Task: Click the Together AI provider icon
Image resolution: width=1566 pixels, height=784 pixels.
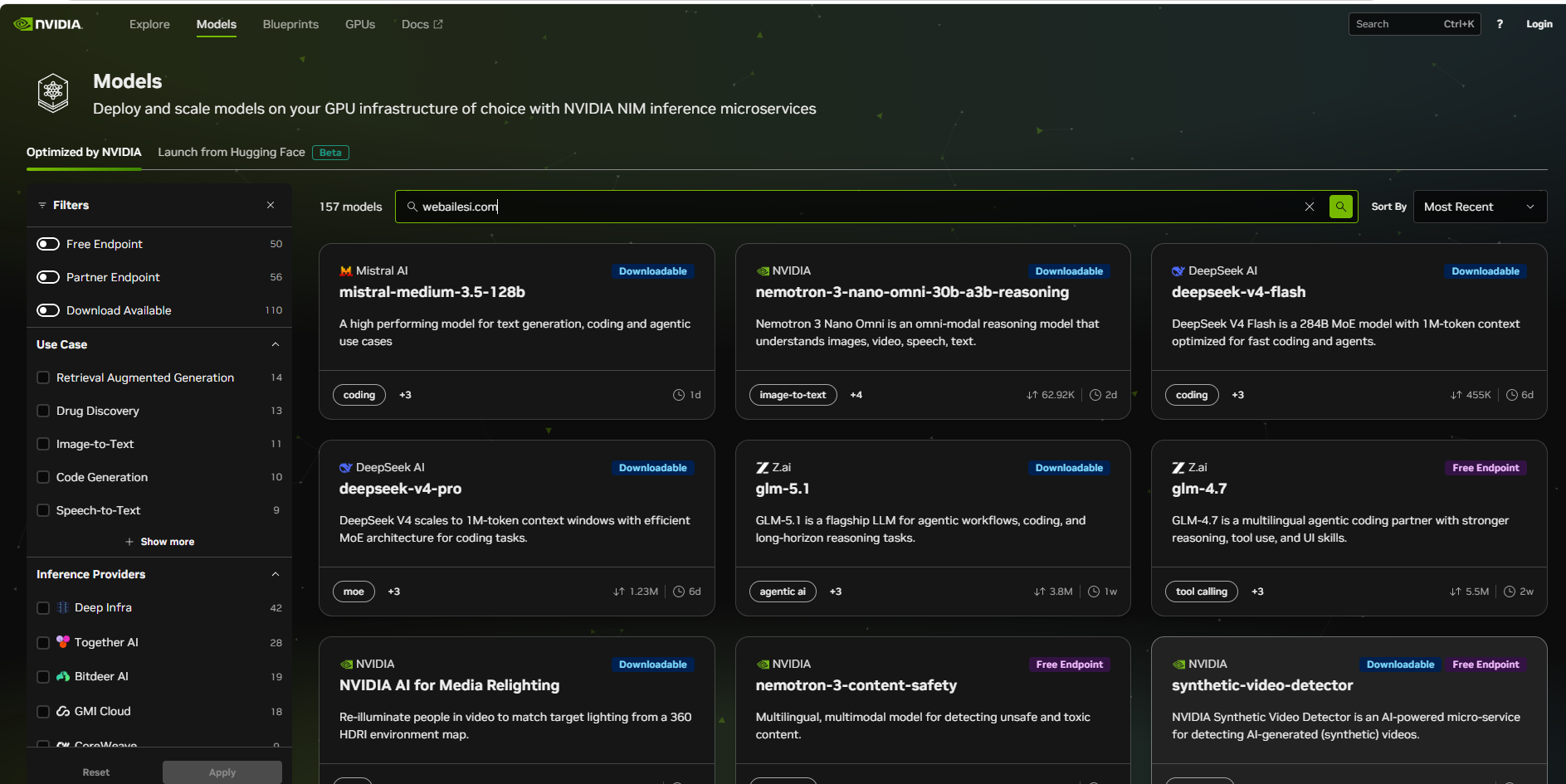Action: click(x=63, y=642)
